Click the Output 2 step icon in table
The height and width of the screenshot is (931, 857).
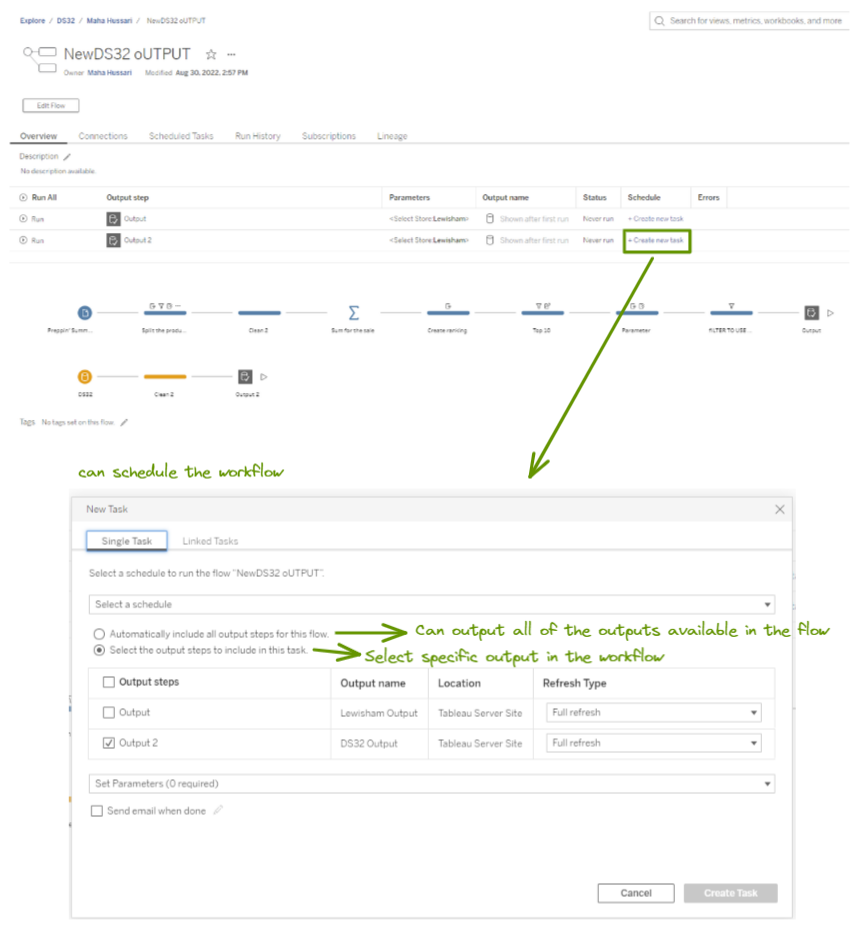113,240
